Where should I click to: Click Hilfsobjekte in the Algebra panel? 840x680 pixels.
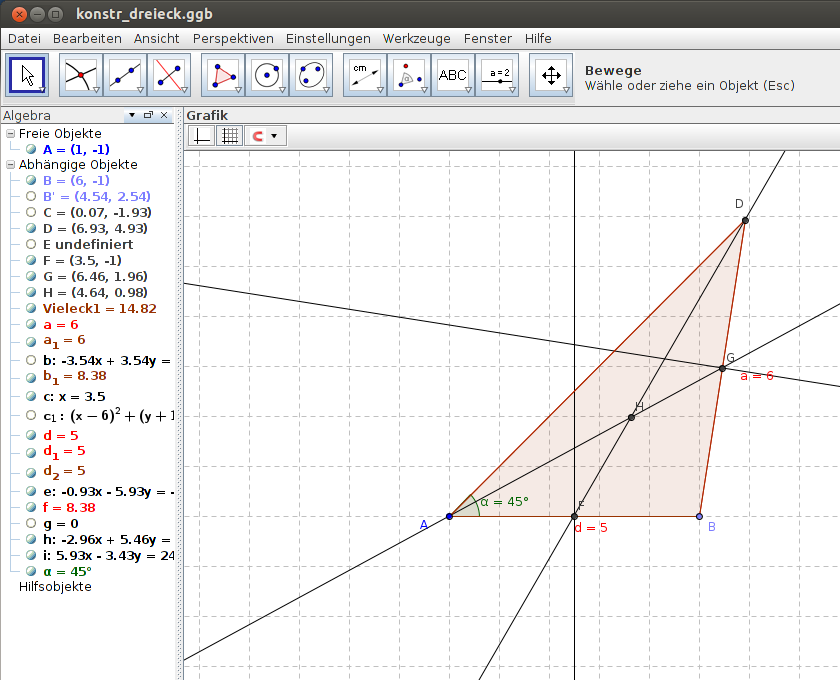click(57, 587)
